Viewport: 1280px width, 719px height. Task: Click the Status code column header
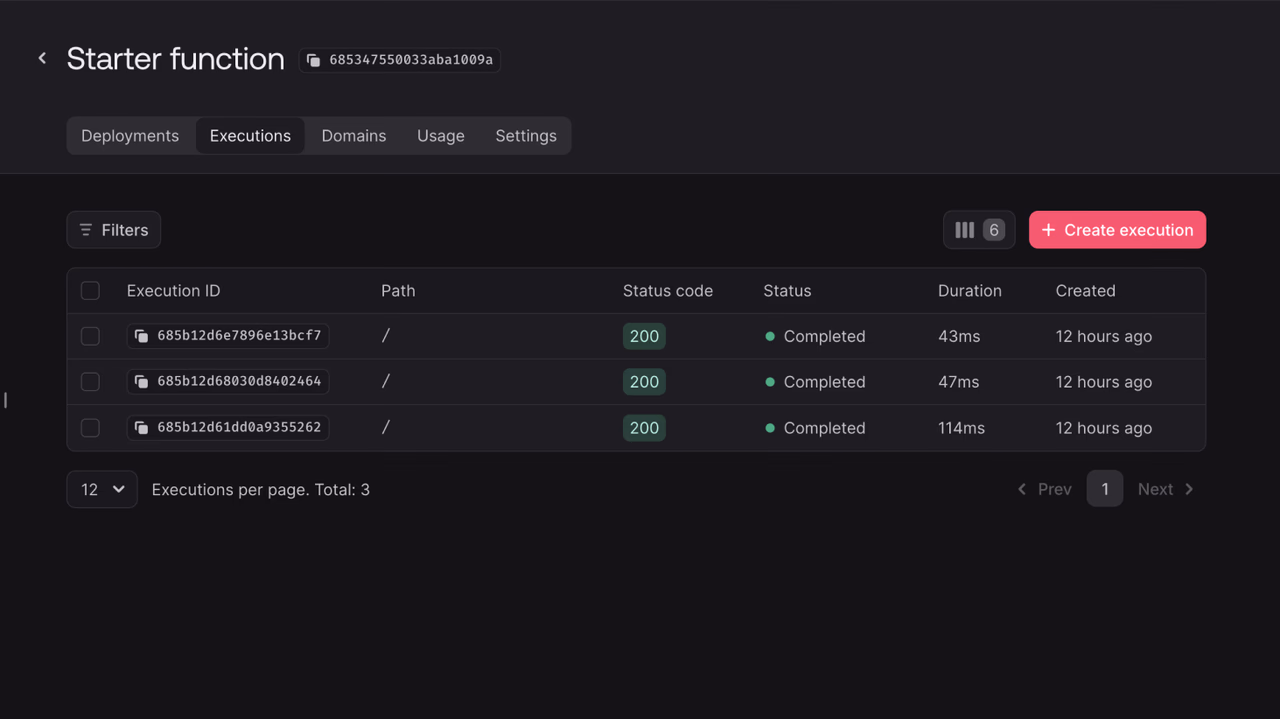click(x=668, y=291)
